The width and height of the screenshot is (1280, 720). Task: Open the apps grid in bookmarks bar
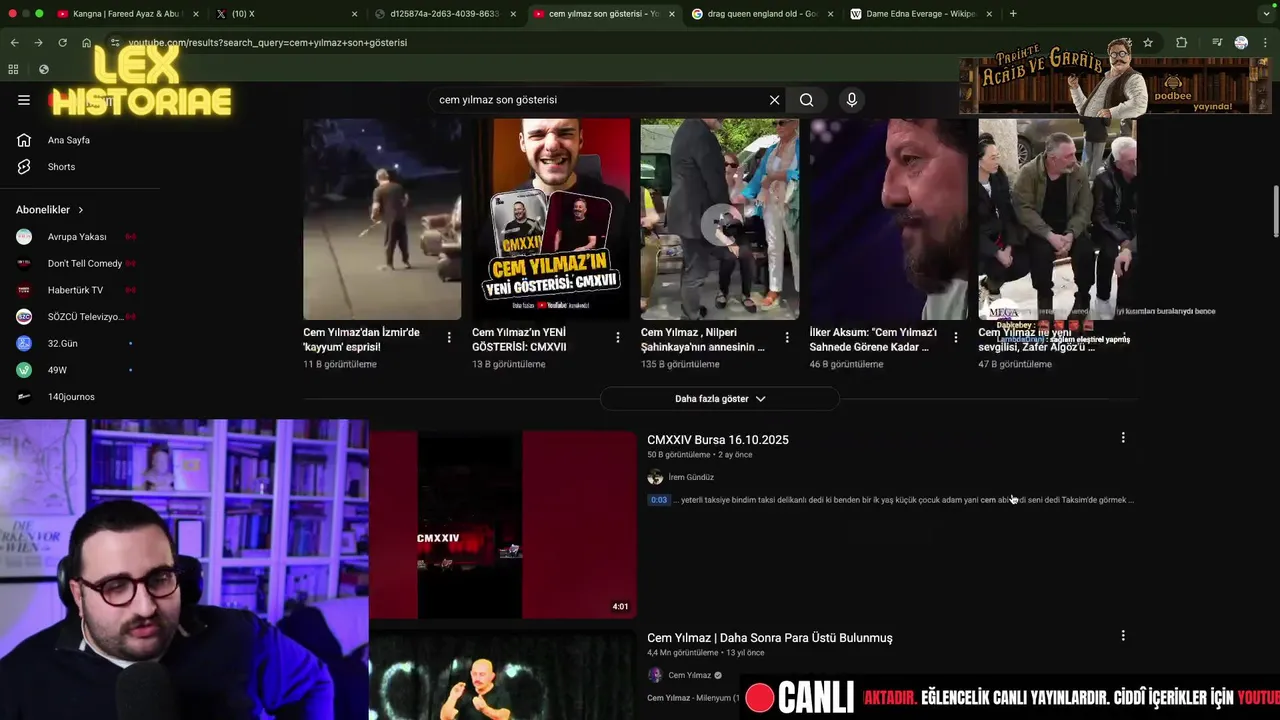click(13, 69)
